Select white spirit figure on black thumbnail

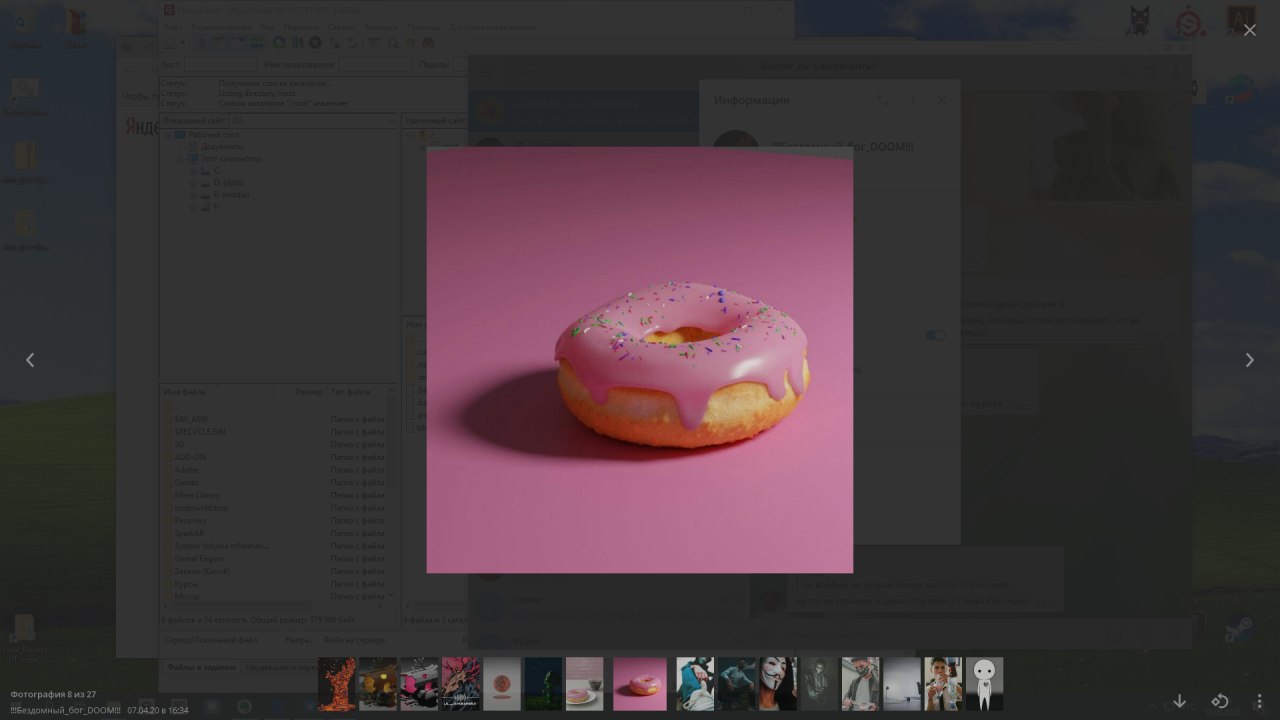pyautogui.click(x=984, y=684)
